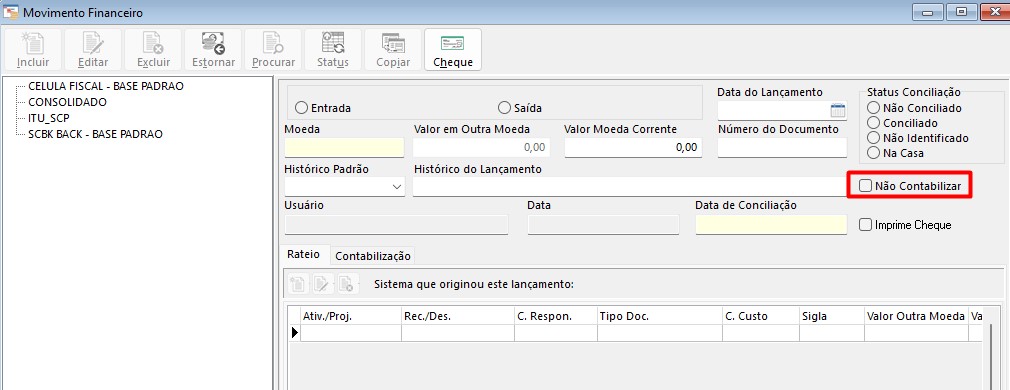
Task: Open calendar picker for Data do Lançamento
Action: point(838,110)
